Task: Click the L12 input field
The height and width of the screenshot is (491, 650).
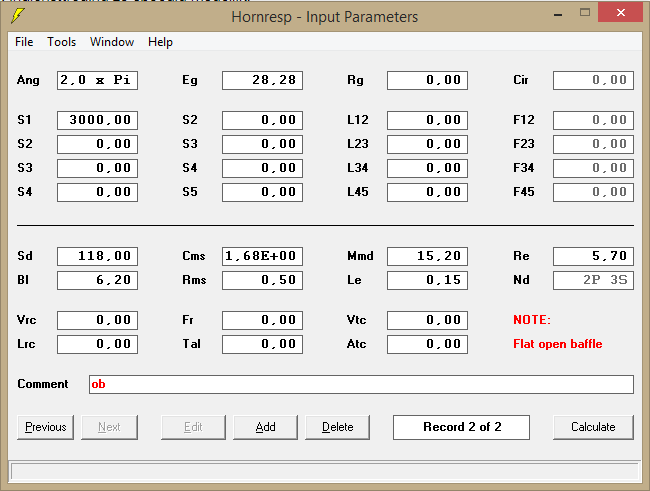Action: (x=427, y=120)
